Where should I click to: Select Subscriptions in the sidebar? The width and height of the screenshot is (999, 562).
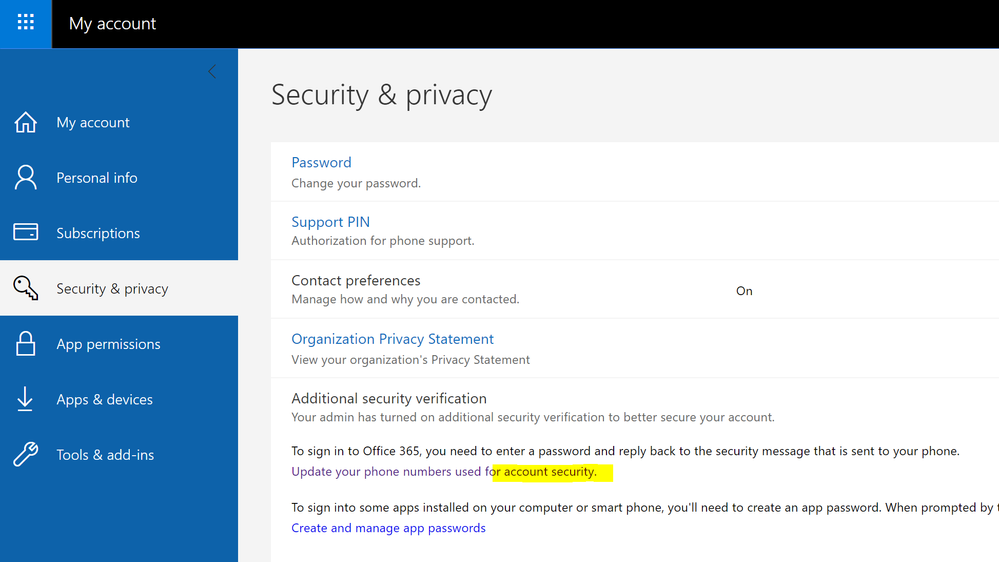coord(98,233)
